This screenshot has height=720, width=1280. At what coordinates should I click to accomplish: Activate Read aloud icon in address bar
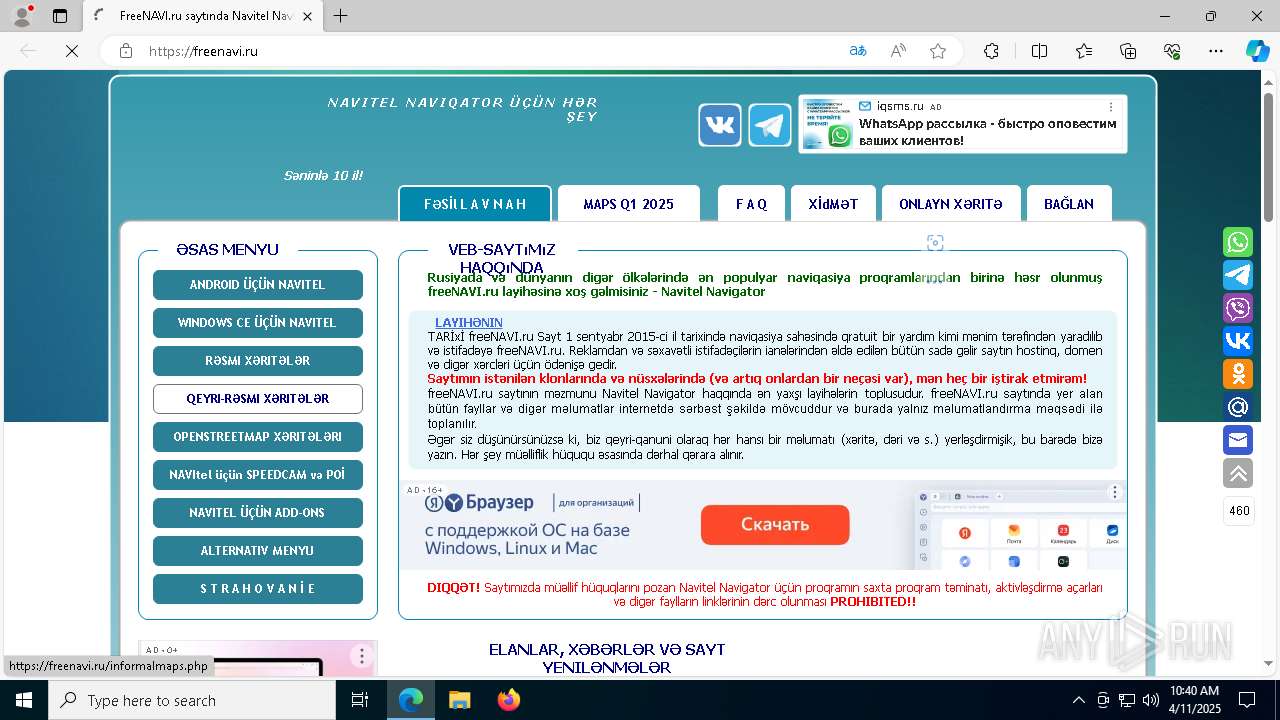click(x=898, y=51)
